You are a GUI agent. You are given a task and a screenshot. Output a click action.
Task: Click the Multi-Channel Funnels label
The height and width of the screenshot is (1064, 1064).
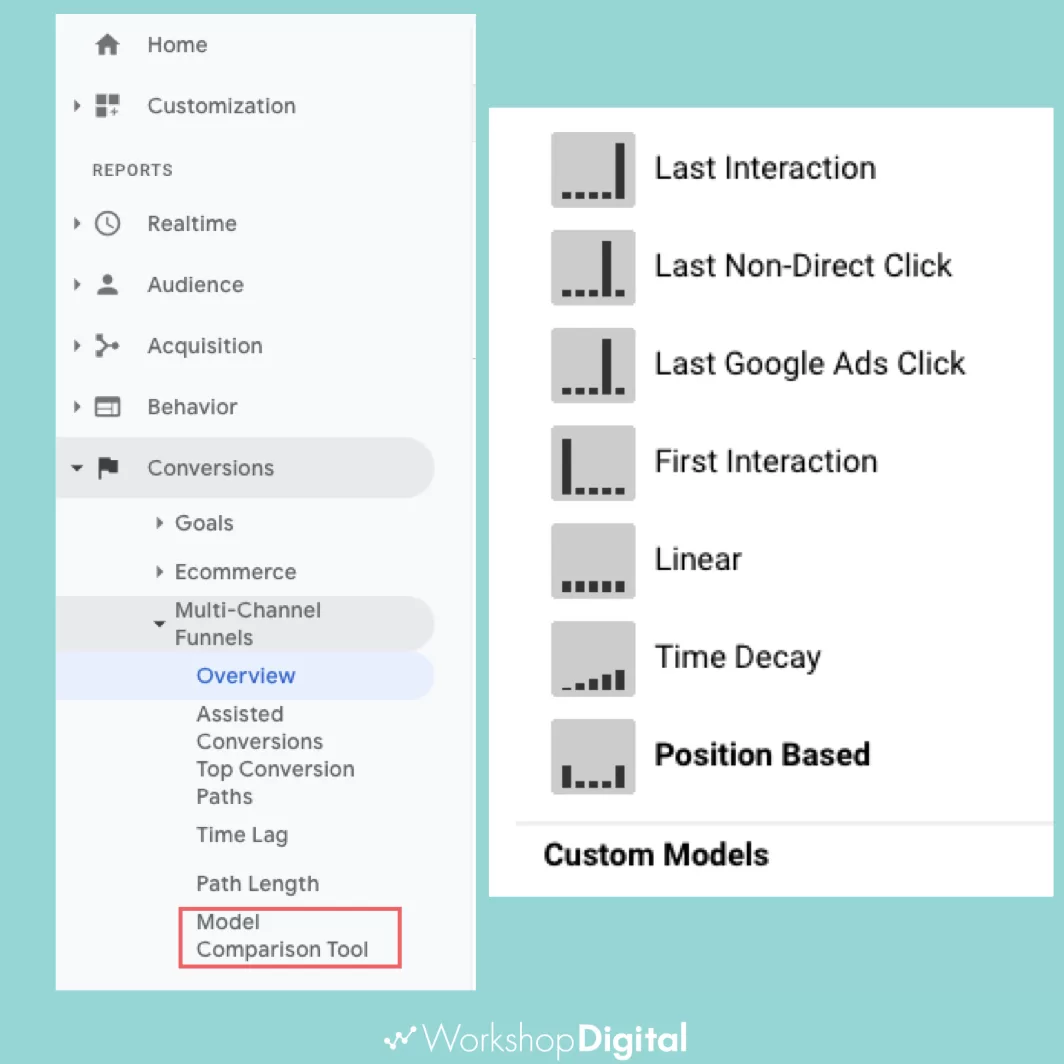(x=248, y=624)
